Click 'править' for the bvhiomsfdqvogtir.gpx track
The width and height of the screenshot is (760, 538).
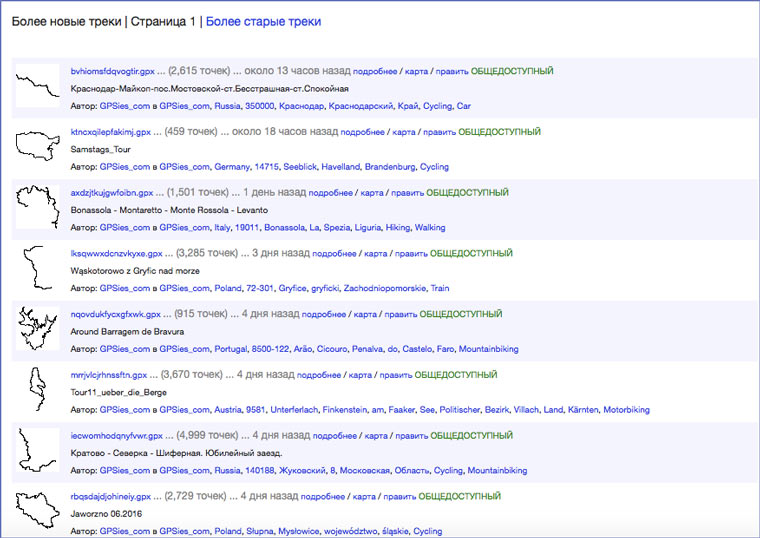(452, 72)
